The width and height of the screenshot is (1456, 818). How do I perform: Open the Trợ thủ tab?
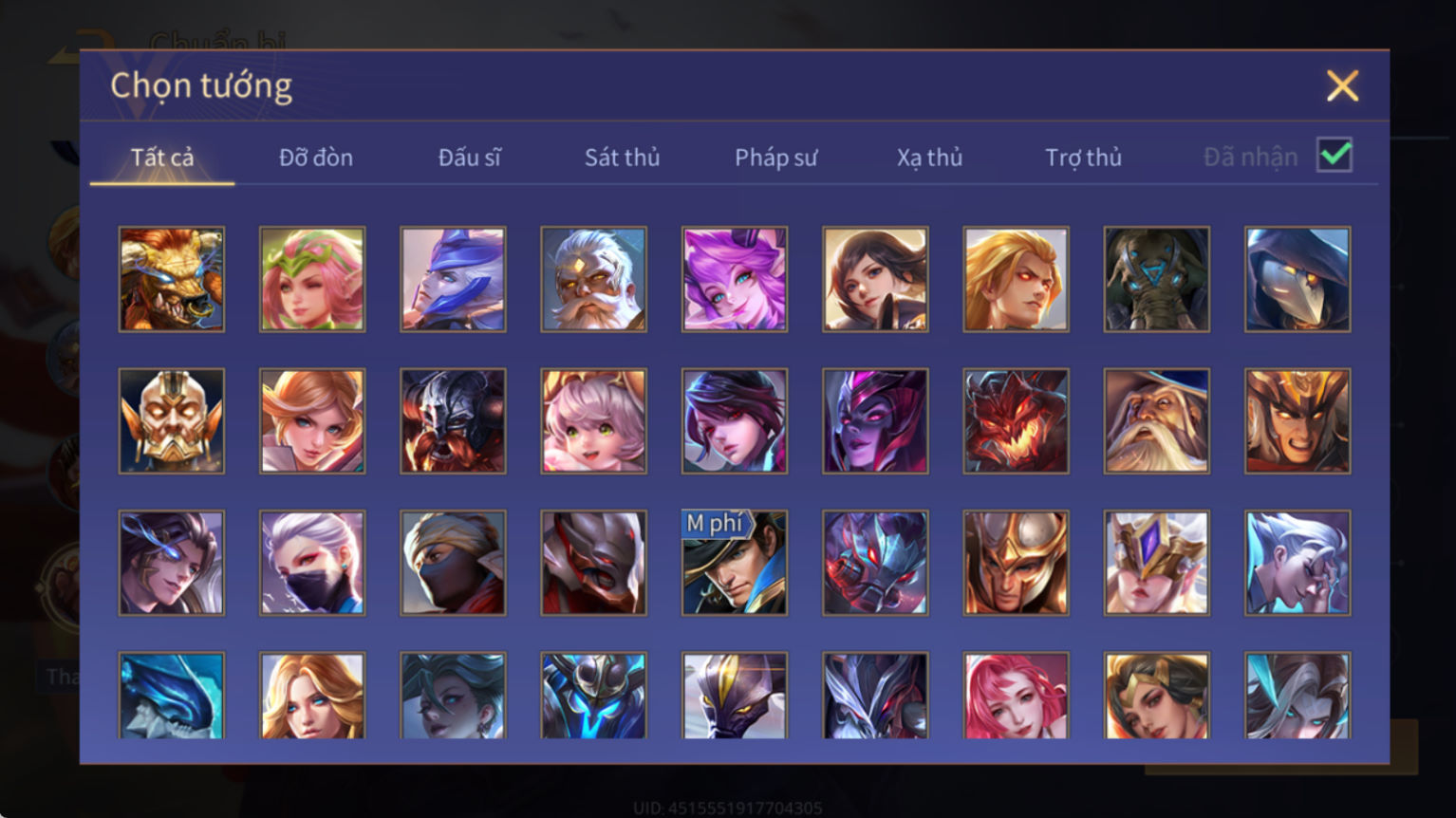tap(1083, 158)
